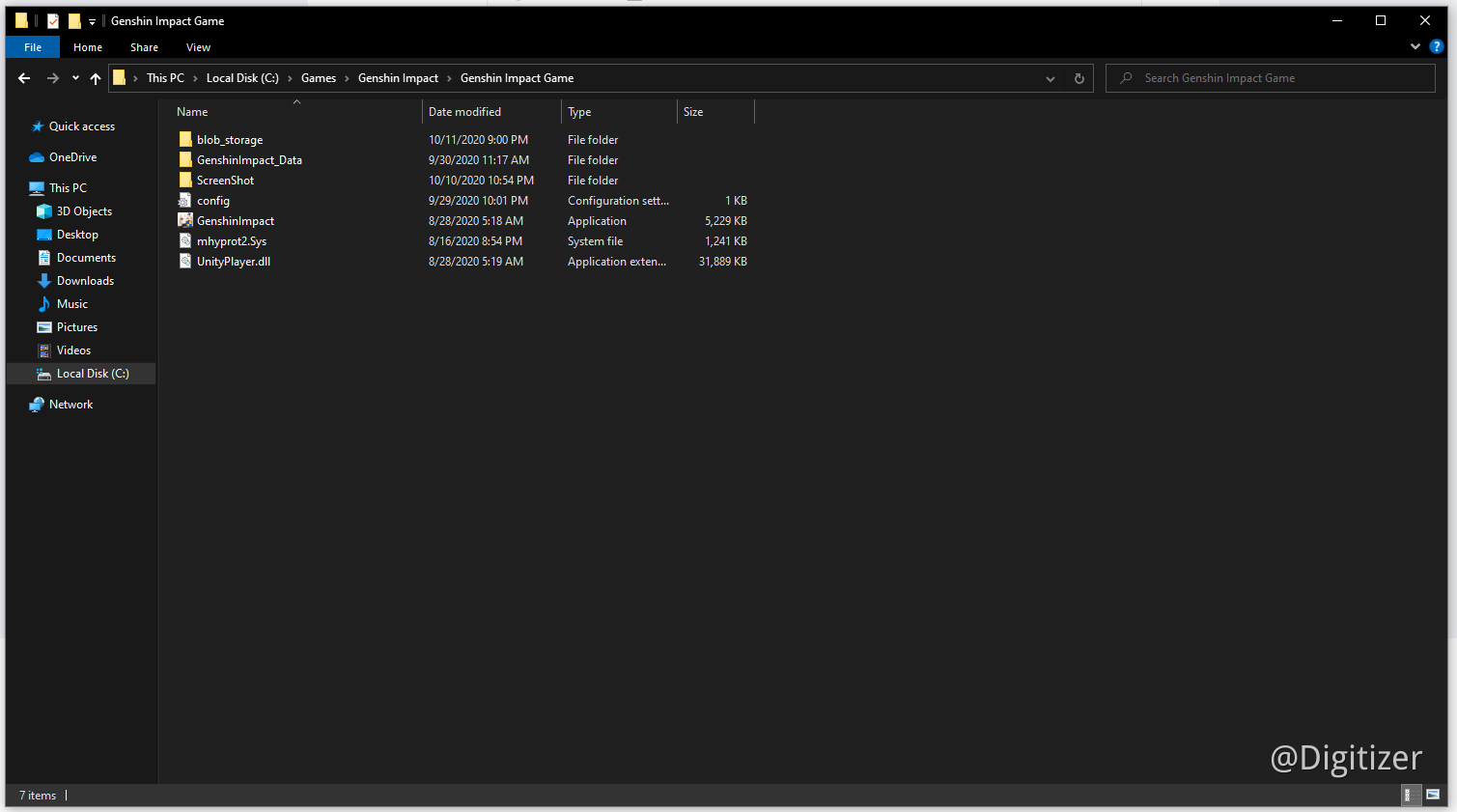Image resolution: width=1457 pixels, height=812 pixels.
Task: Open the blob_storage folder icon
Action: 185,140
